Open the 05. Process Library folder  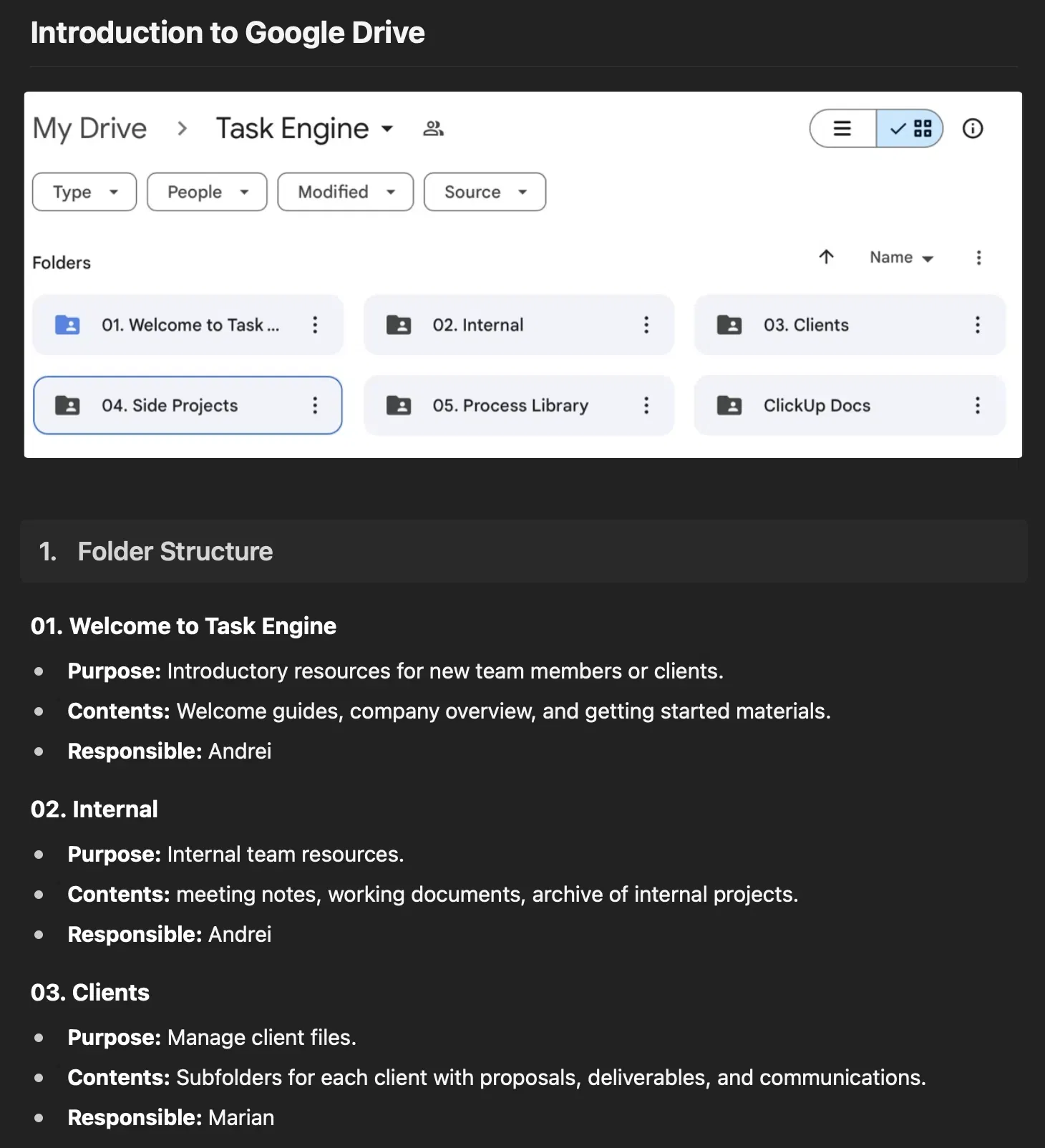coord(519,405)
